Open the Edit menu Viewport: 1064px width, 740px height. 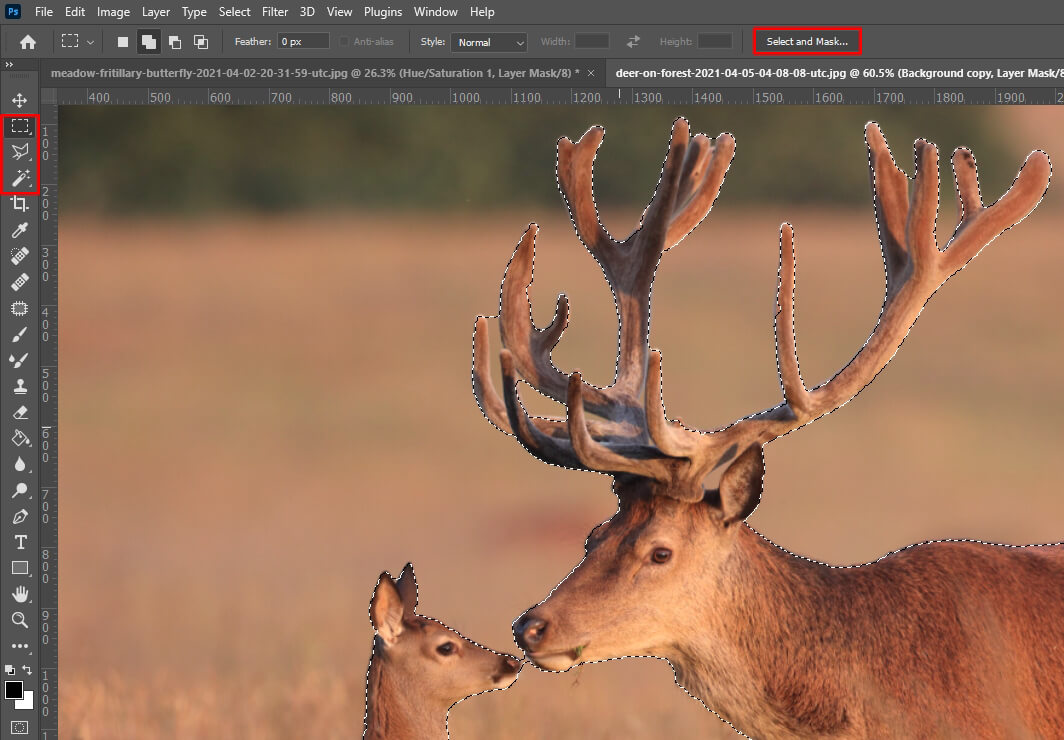coord(75,12)
